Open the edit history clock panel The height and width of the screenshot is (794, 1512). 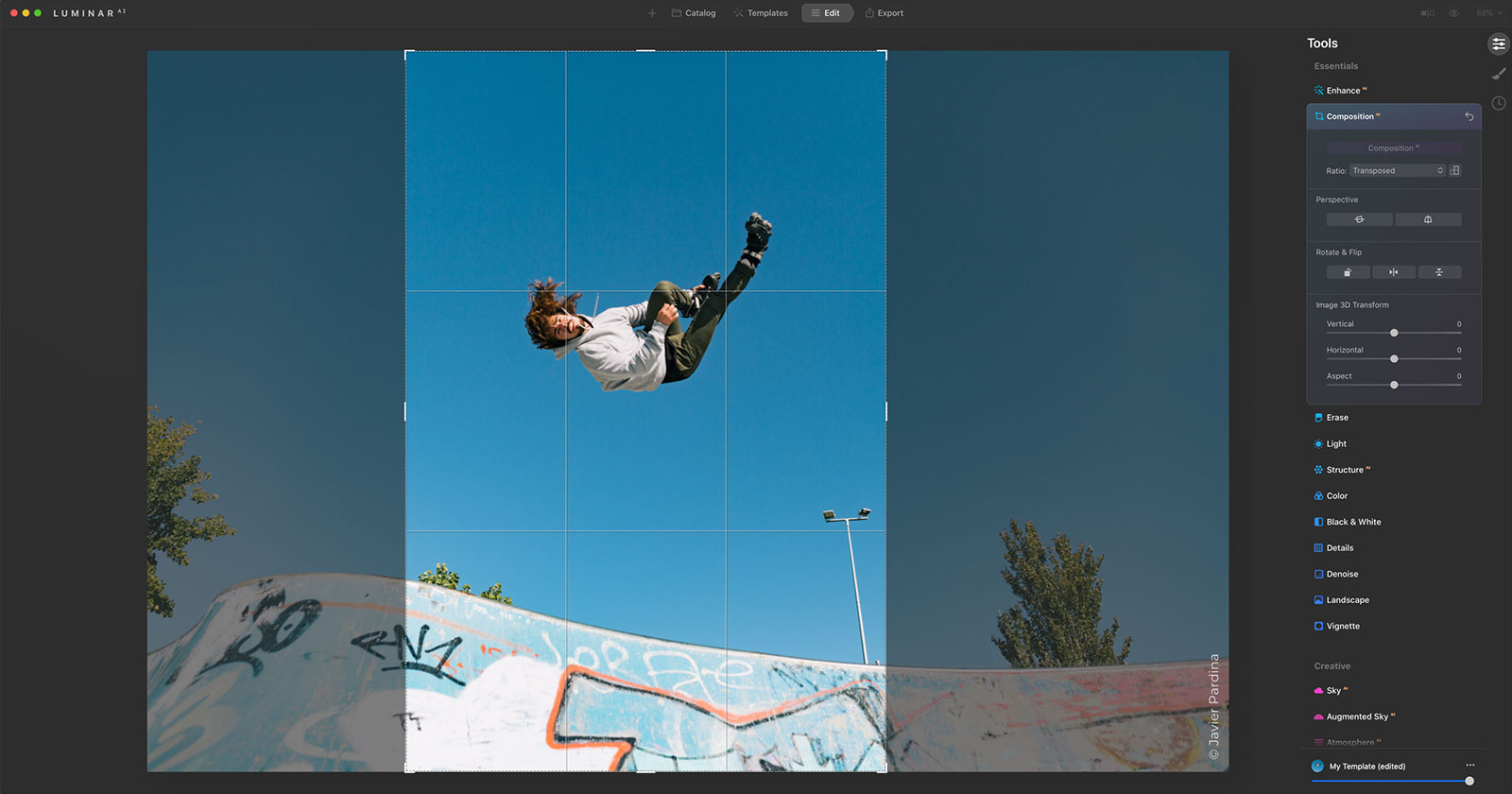(1499, 103)
